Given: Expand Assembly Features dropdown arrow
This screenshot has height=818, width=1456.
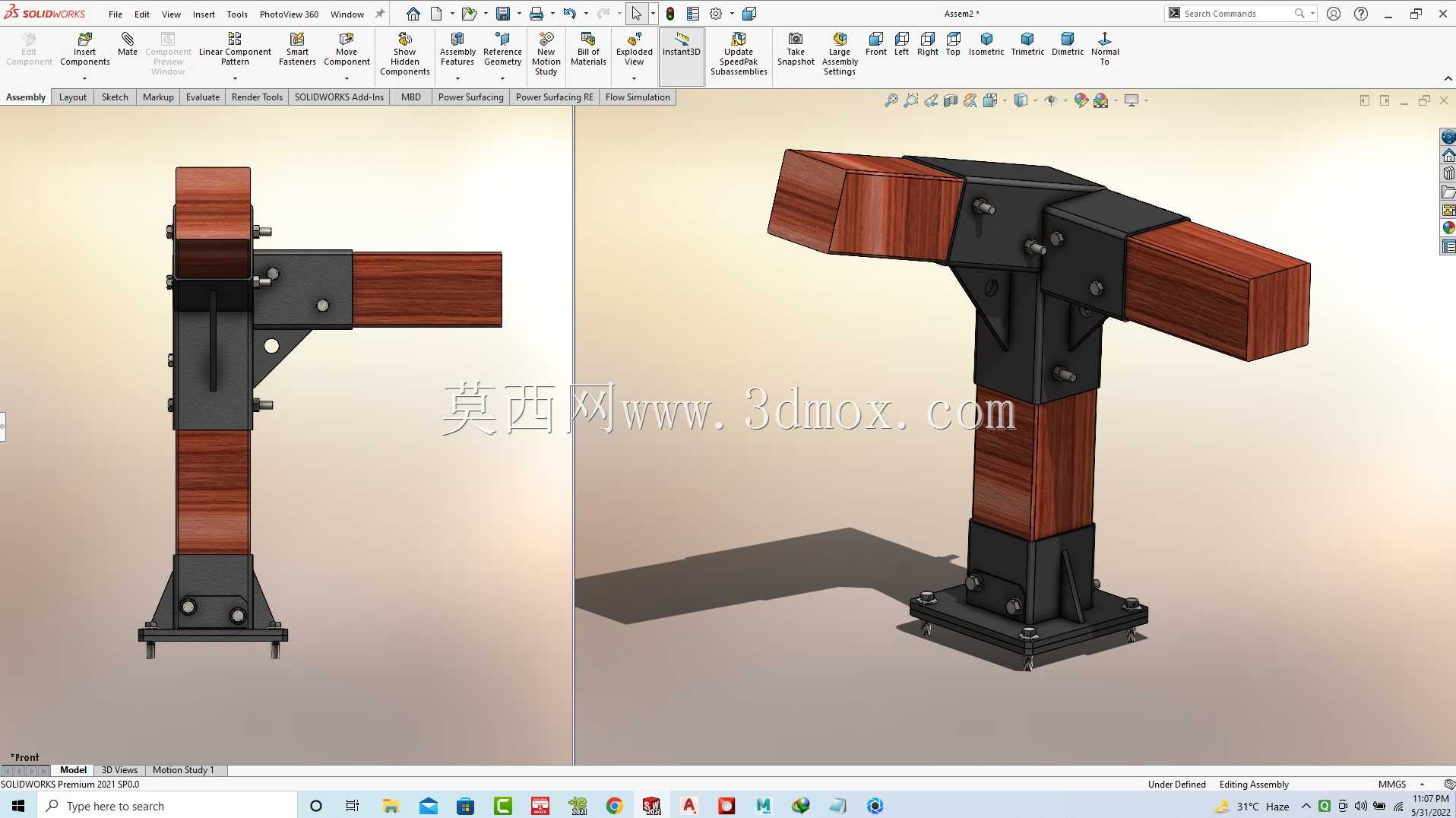Looking at the screenshot, I should click(x=457, y=78).
